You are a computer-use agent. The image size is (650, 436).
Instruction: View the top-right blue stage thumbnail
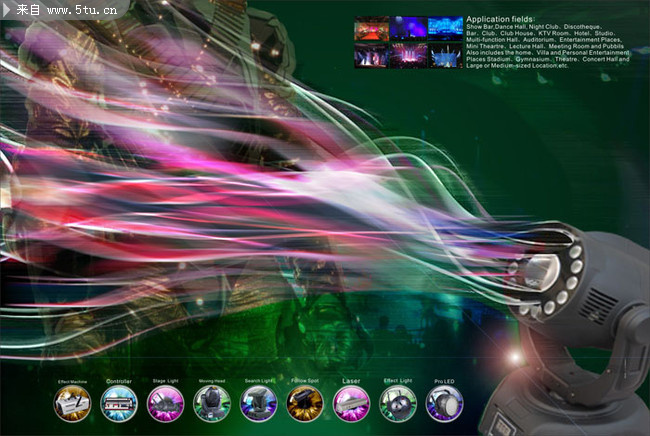point(445,28)
